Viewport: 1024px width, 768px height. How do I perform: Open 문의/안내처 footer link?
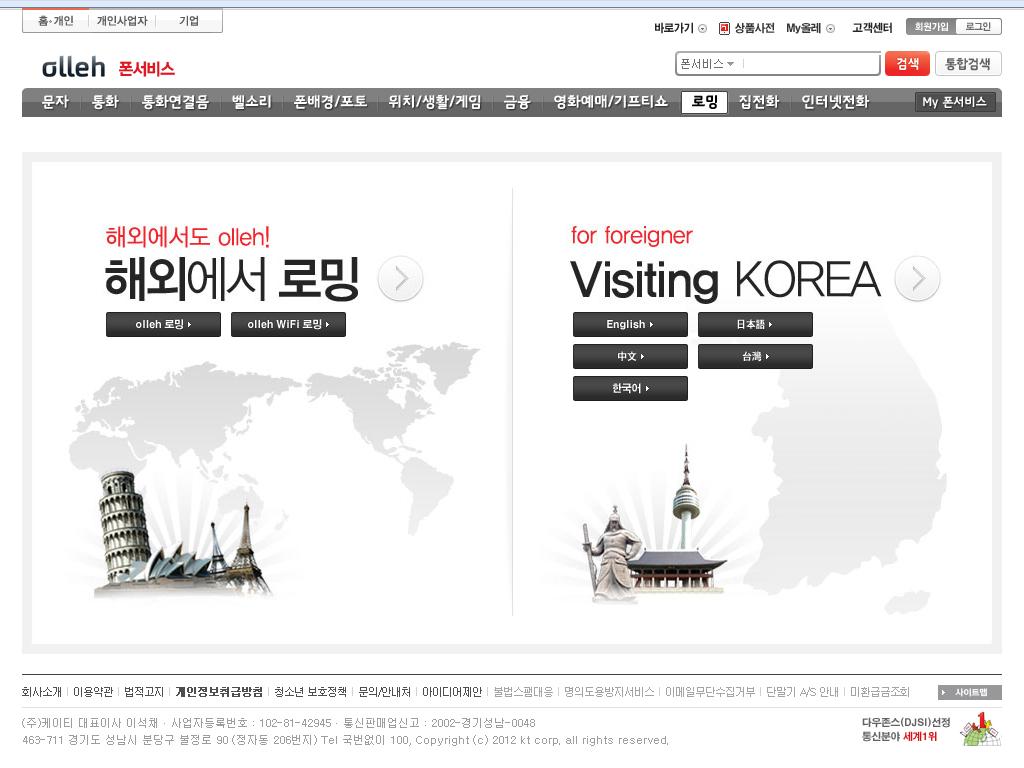pyautogui.click(x=384, y=692)
